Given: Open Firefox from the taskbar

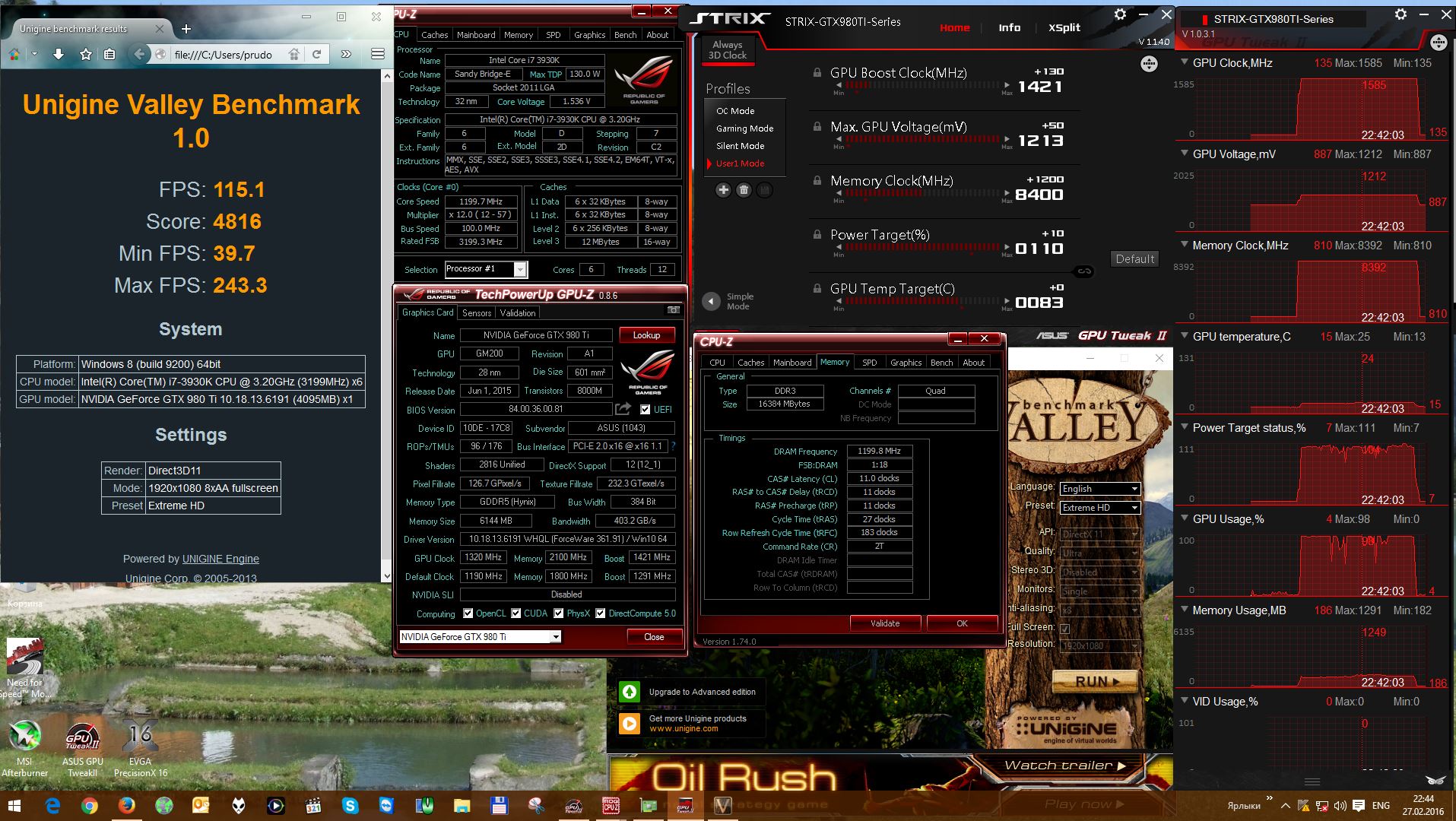Looking at the screenshot, I should (x=127, y=806).
